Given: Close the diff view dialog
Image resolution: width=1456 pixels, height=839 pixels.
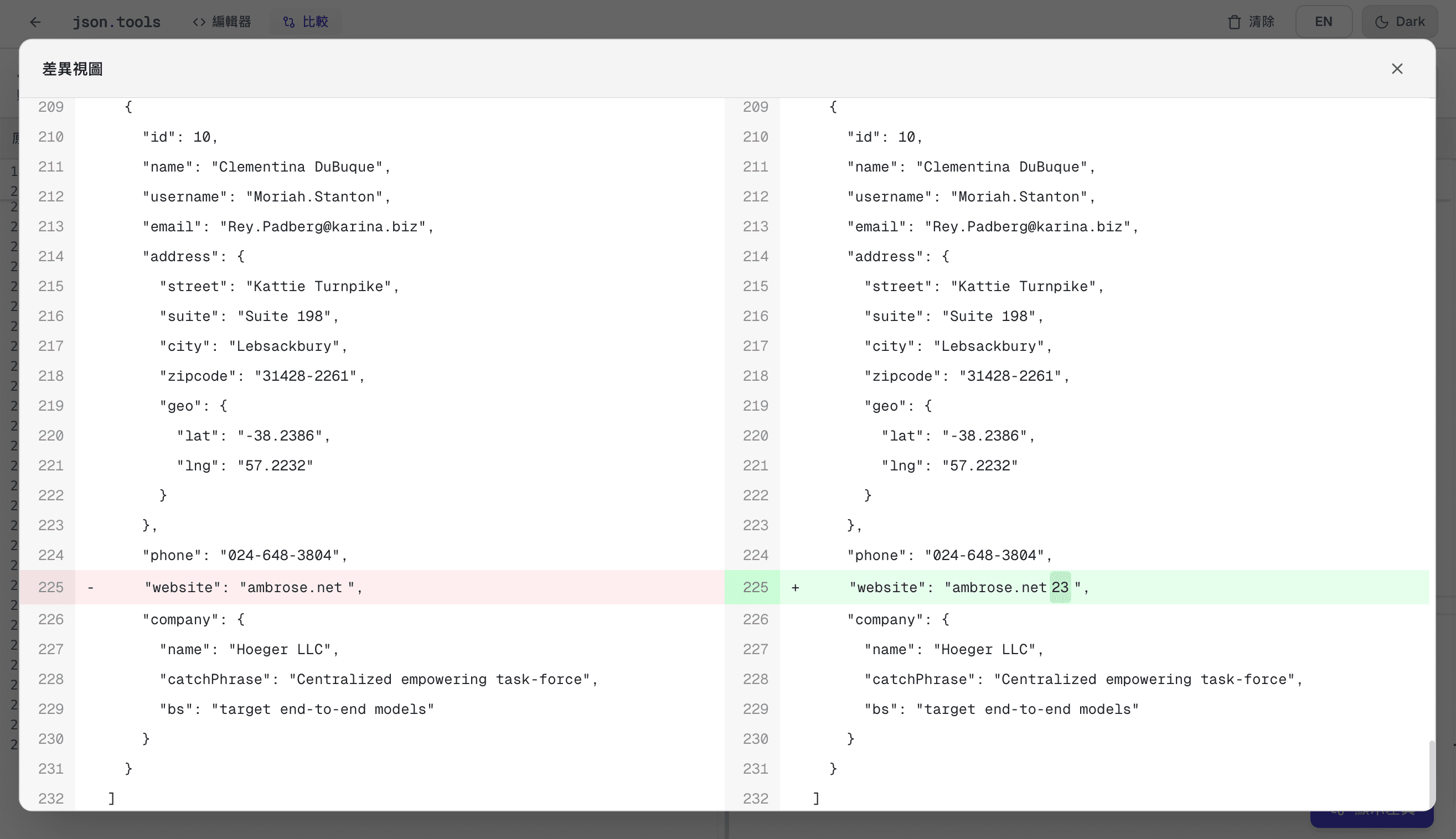Looking at the screenshot, I should (1397, 69).
